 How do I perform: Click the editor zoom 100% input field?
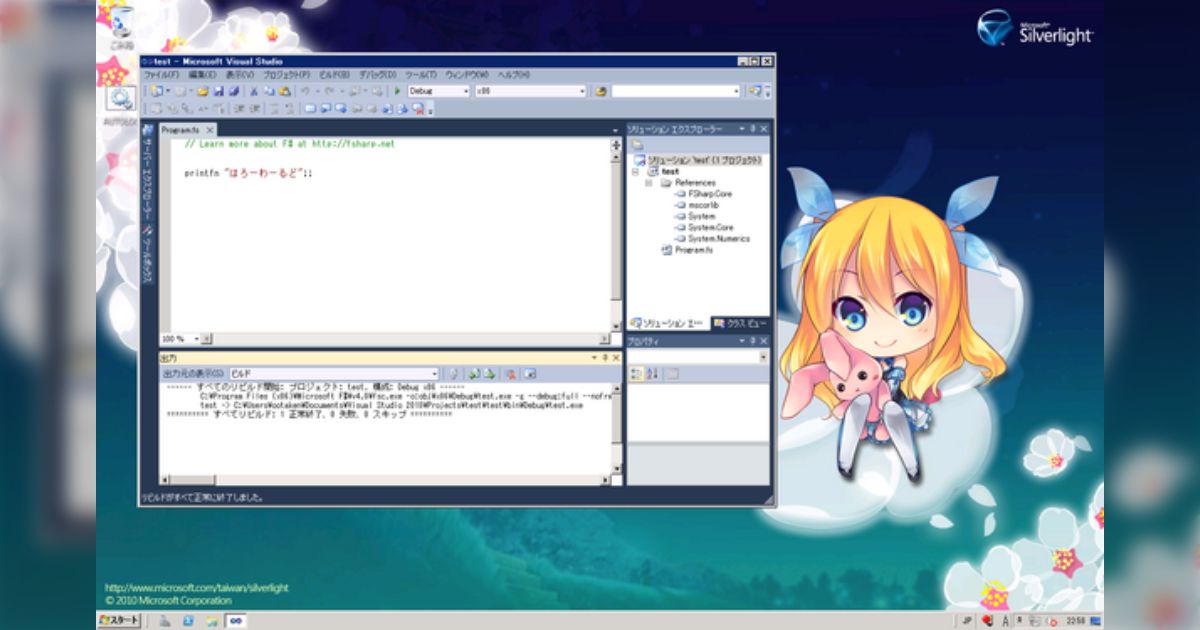coord(174,339)
